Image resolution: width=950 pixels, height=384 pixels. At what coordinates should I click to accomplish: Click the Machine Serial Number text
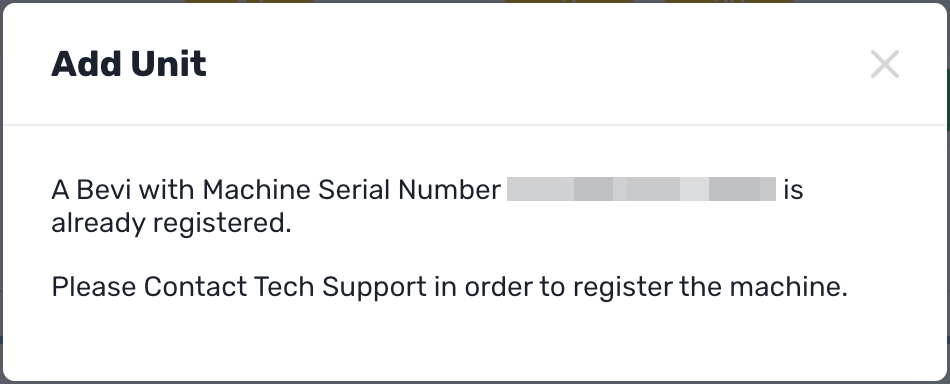coord(351,190)
